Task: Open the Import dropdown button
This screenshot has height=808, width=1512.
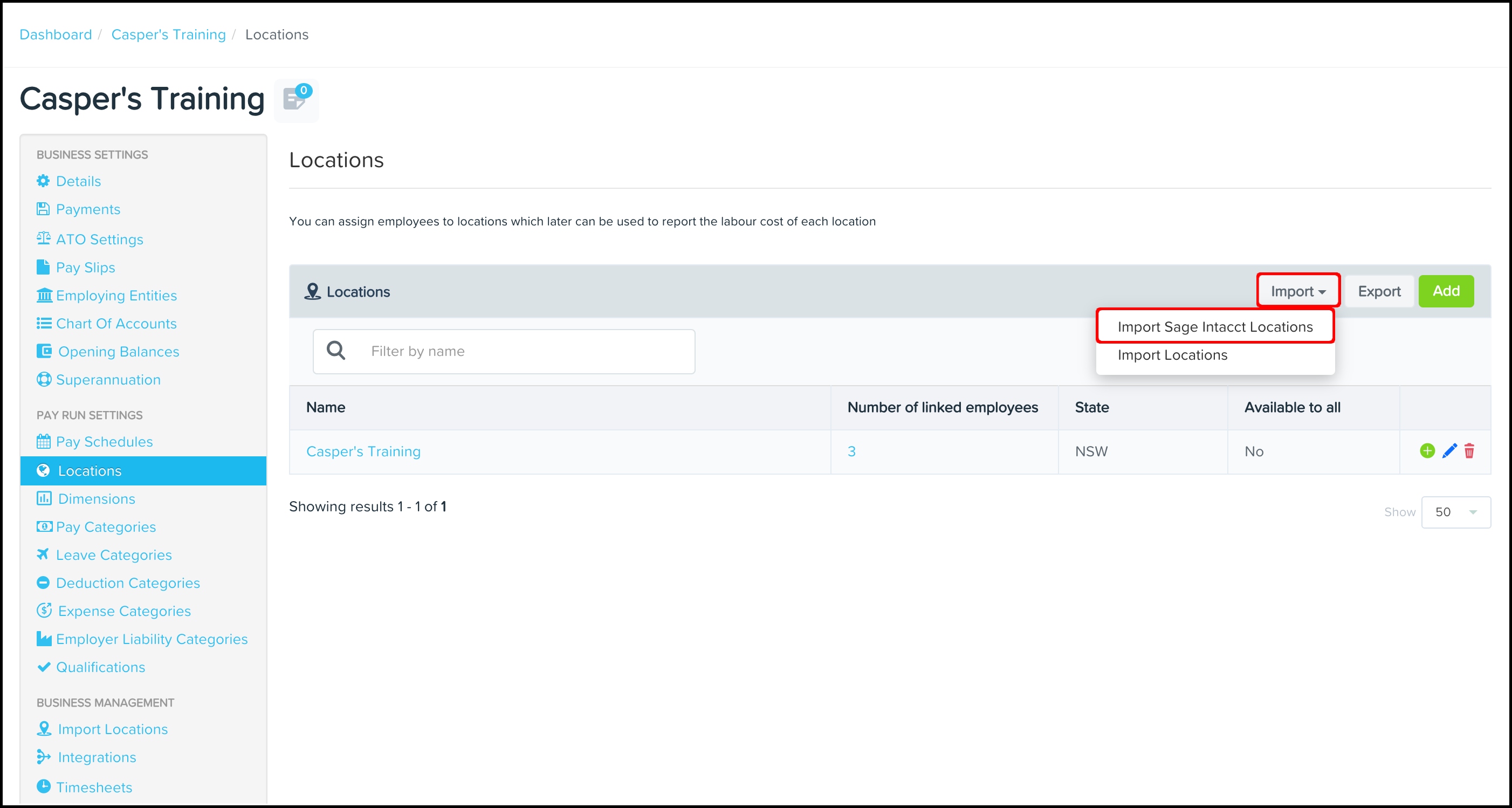Action: [1298, 291]
